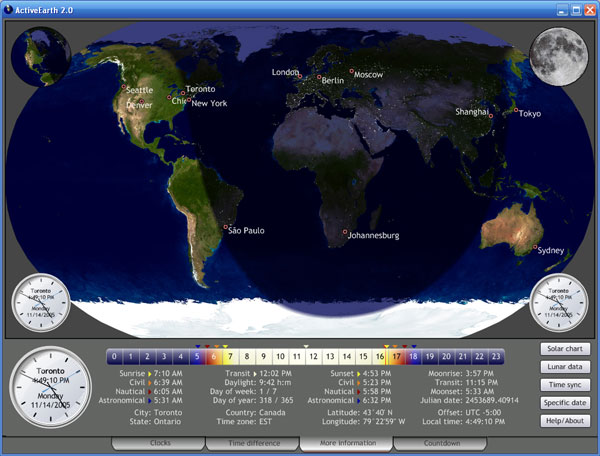The width and height of the screenshot is (600, 456).
Task: Select the Seattle city marker
Action: pyautogui.click(x=124, y=87)
